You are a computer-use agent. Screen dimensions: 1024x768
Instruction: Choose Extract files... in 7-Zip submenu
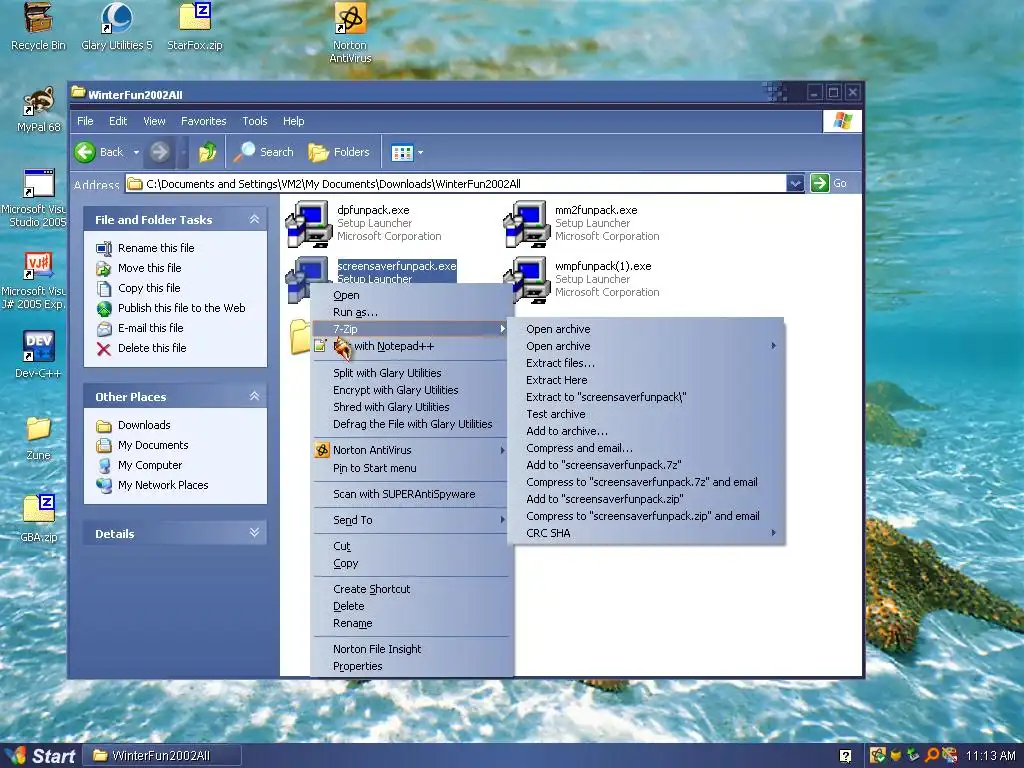tap(647, 363)
